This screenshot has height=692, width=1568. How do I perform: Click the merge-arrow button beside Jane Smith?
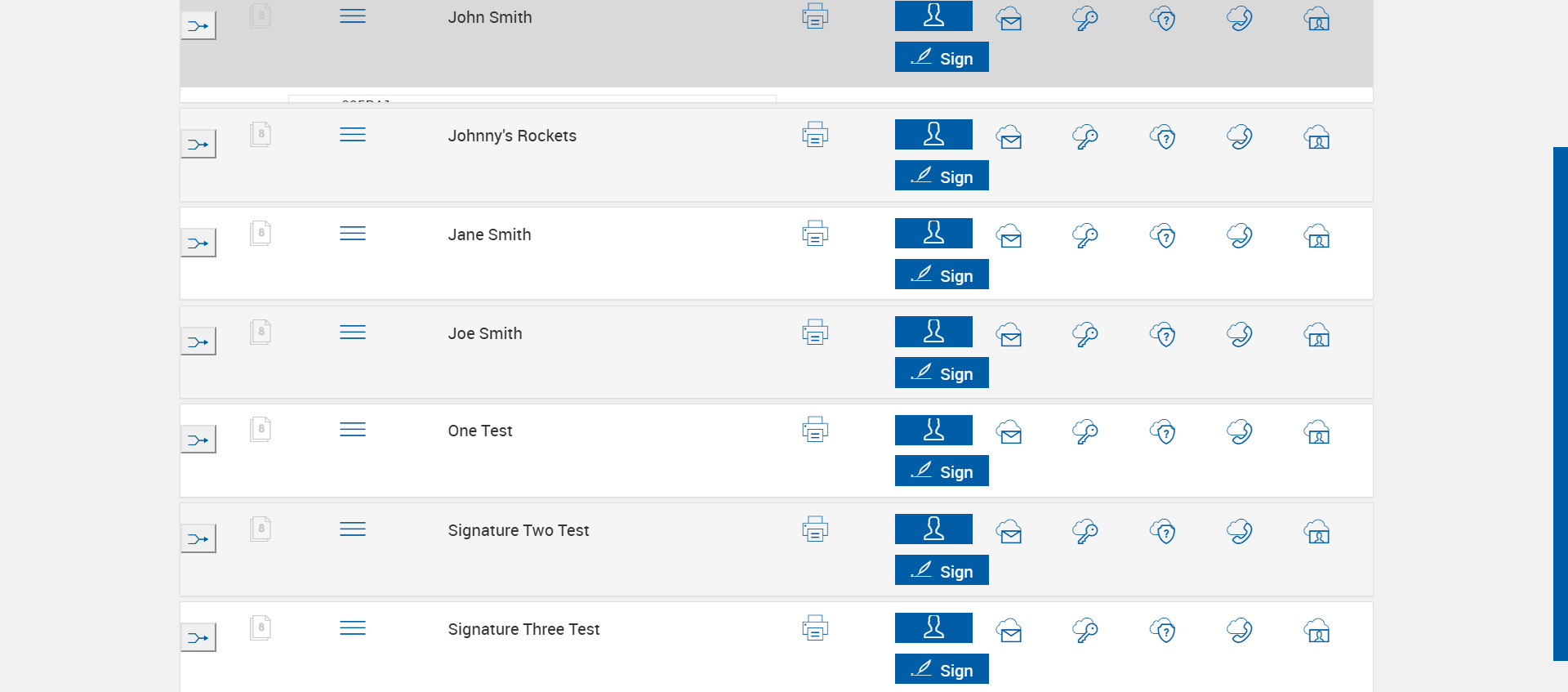point(198,243)
